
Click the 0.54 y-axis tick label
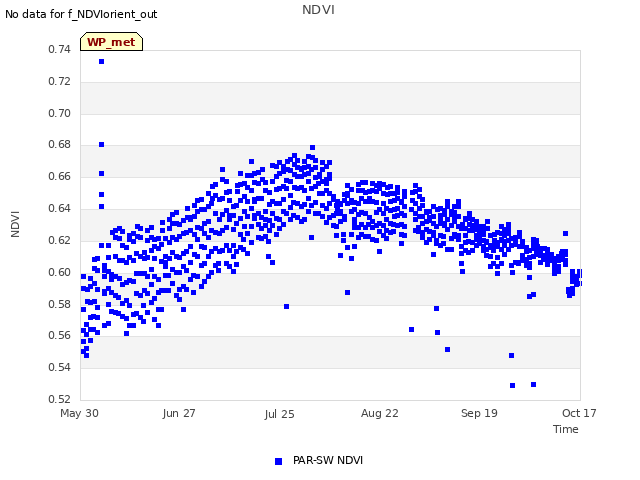tap(60, 367)
